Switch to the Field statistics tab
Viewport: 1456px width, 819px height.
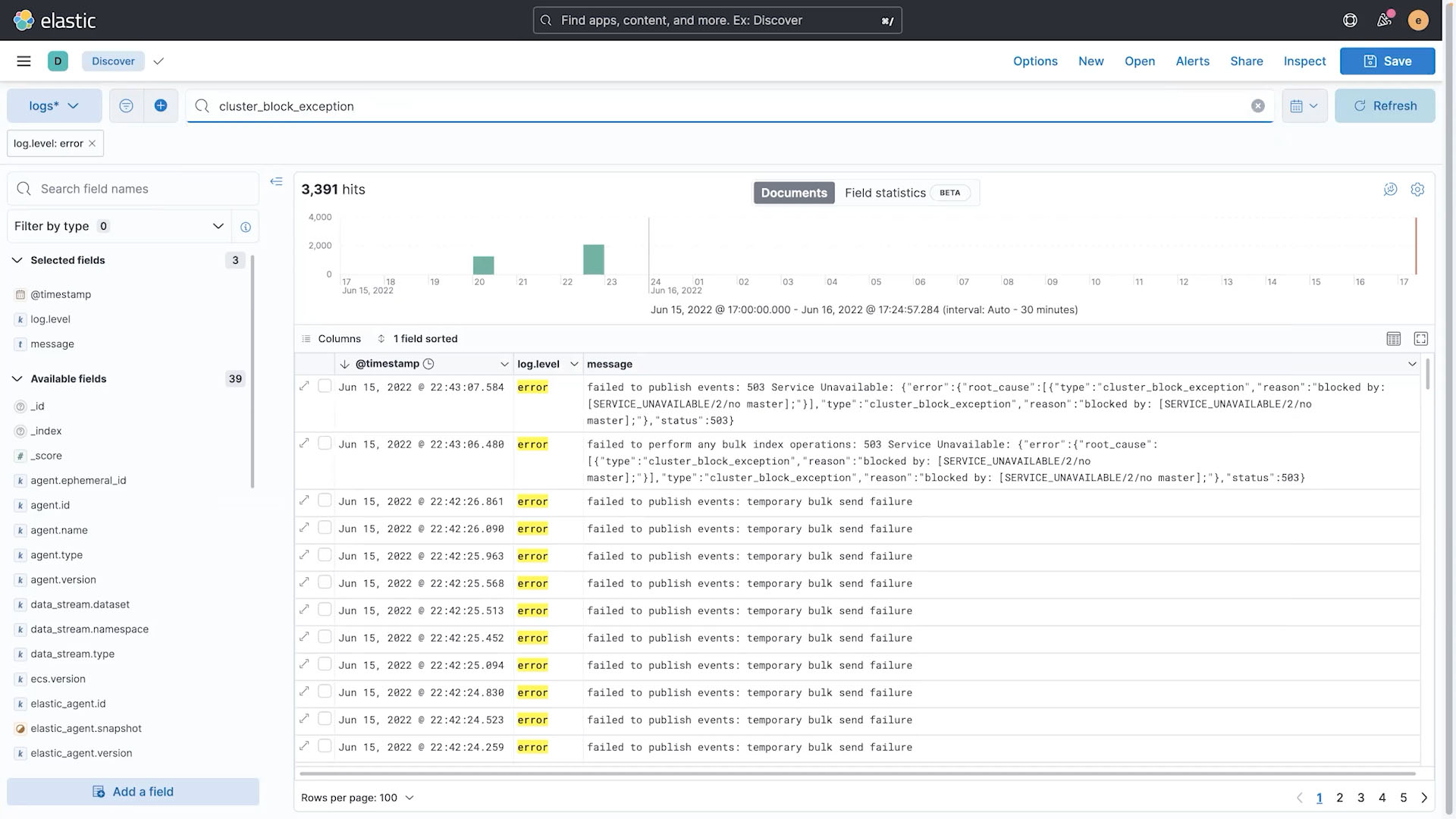pyautogui.click(x=885, y=193)
